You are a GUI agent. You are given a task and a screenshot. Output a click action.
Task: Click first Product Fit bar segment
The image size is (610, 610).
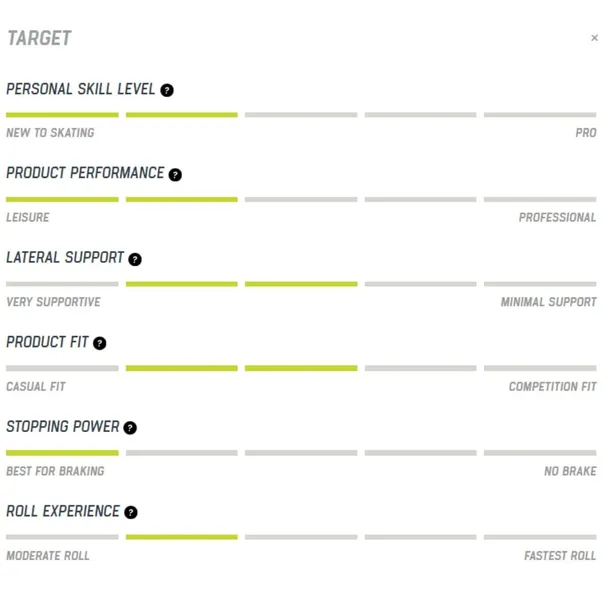[x=62, y=368]
